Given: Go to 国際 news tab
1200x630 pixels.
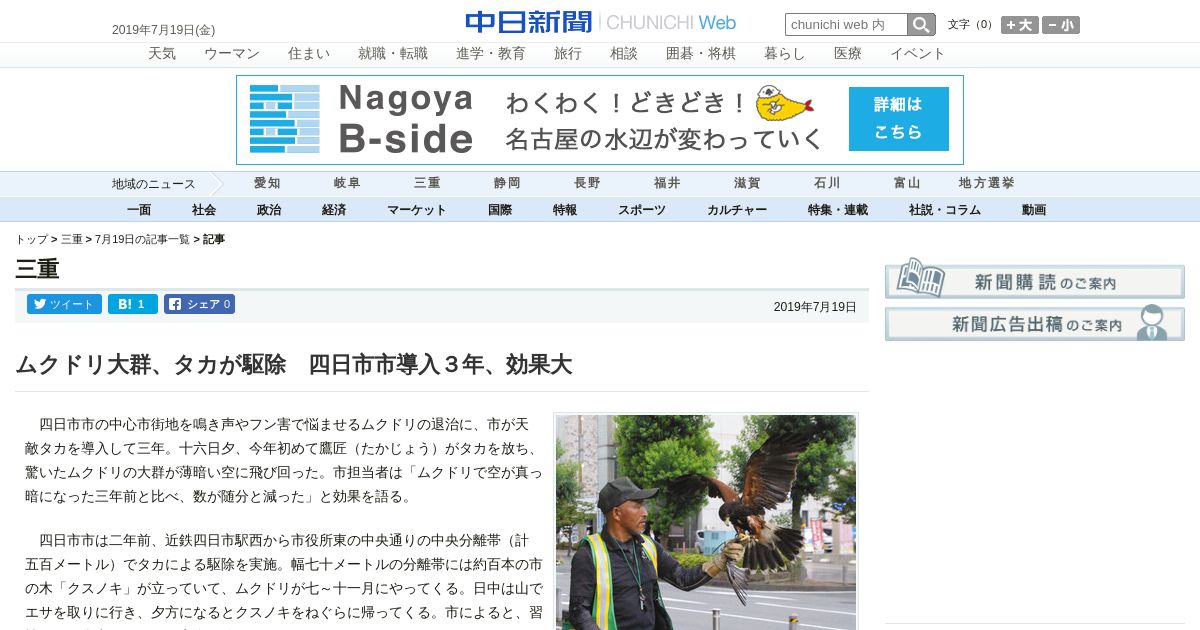Looking at the screenshot, I should pyautogui.click(x=500, y=210).
